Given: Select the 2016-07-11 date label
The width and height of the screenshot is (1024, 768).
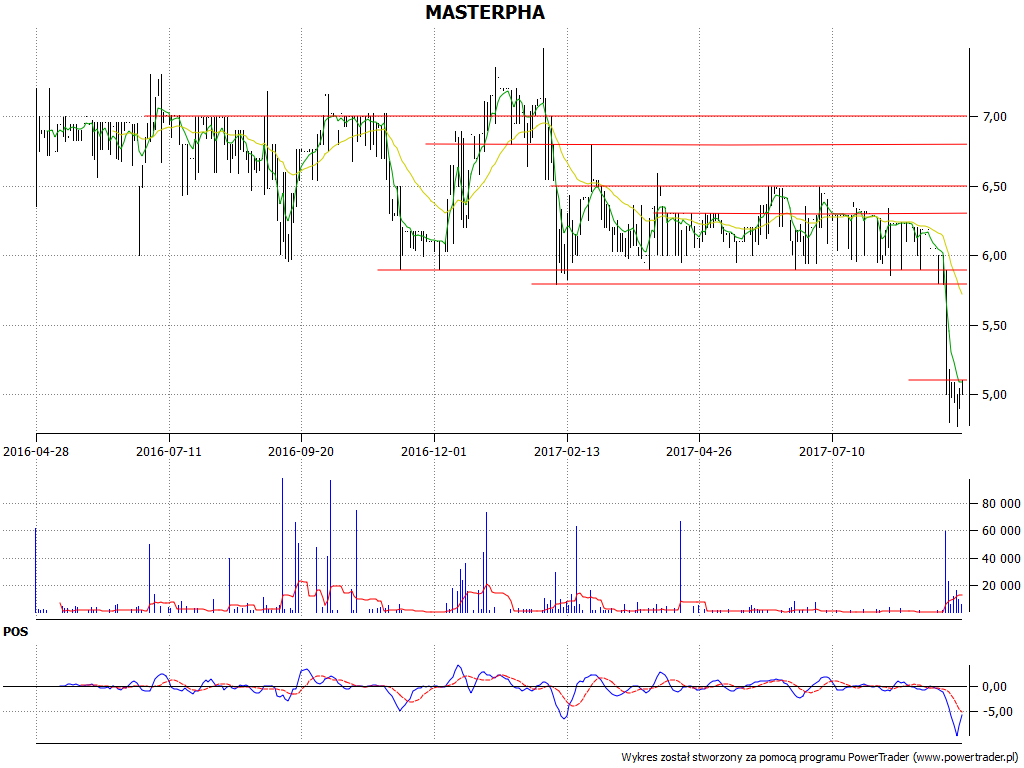Looking at the screenshot, I should pos(168,451).
